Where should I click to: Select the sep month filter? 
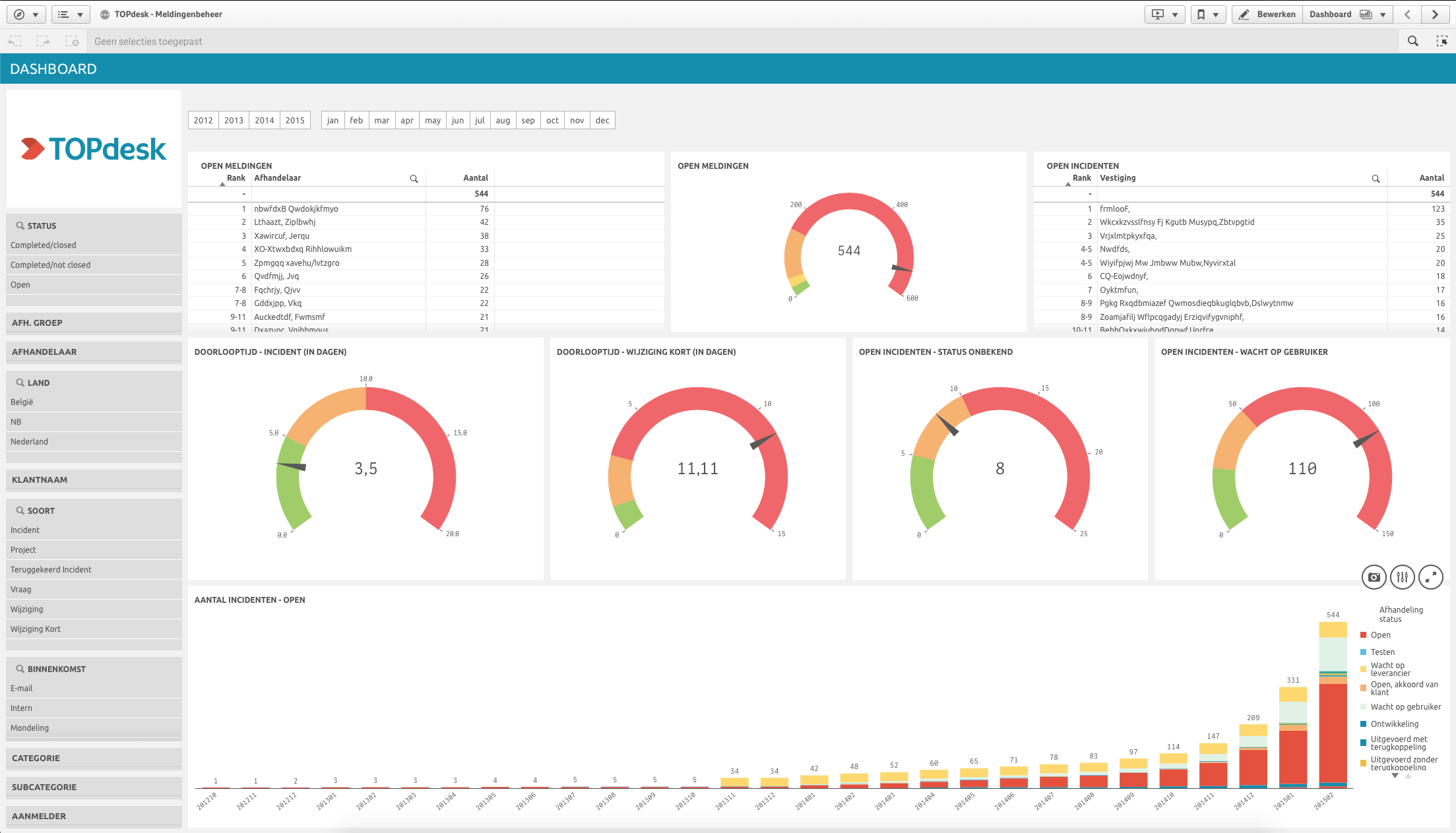(x=528, y=120)
